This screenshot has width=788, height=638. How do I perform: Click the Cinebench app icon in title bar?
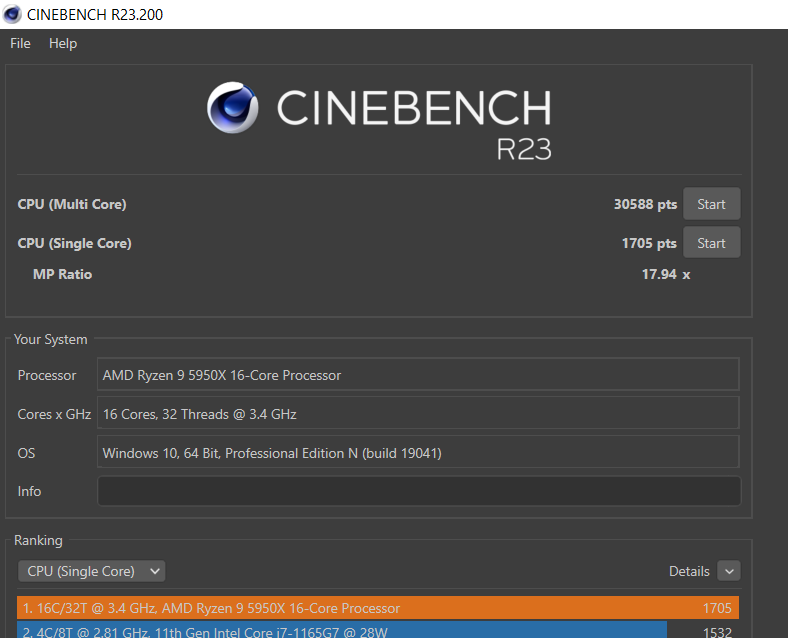(x=12, y=14)
